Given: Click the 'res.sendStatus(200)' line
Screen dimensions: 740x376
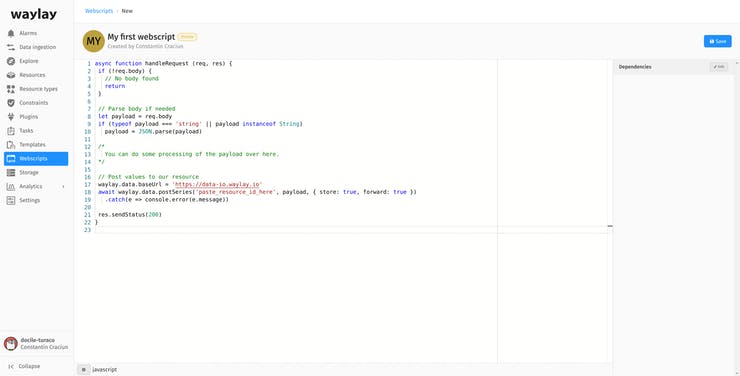Looking at the screenshot, I should pos(130,215).
